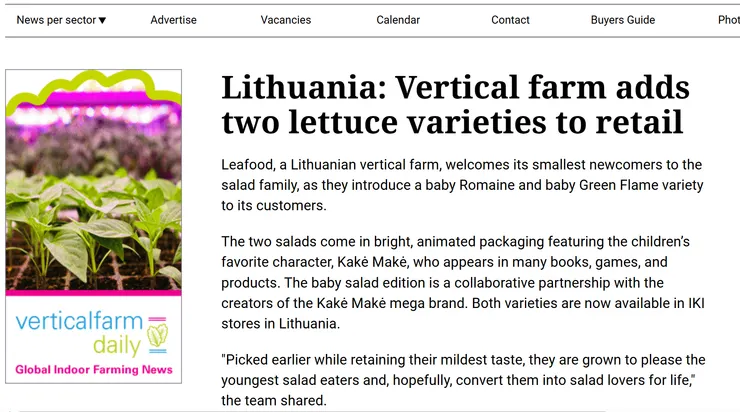The height and width of the screenshot is (412, 740).
Task: Navigate to the Buyers Guide
Action: click(622, 20)
